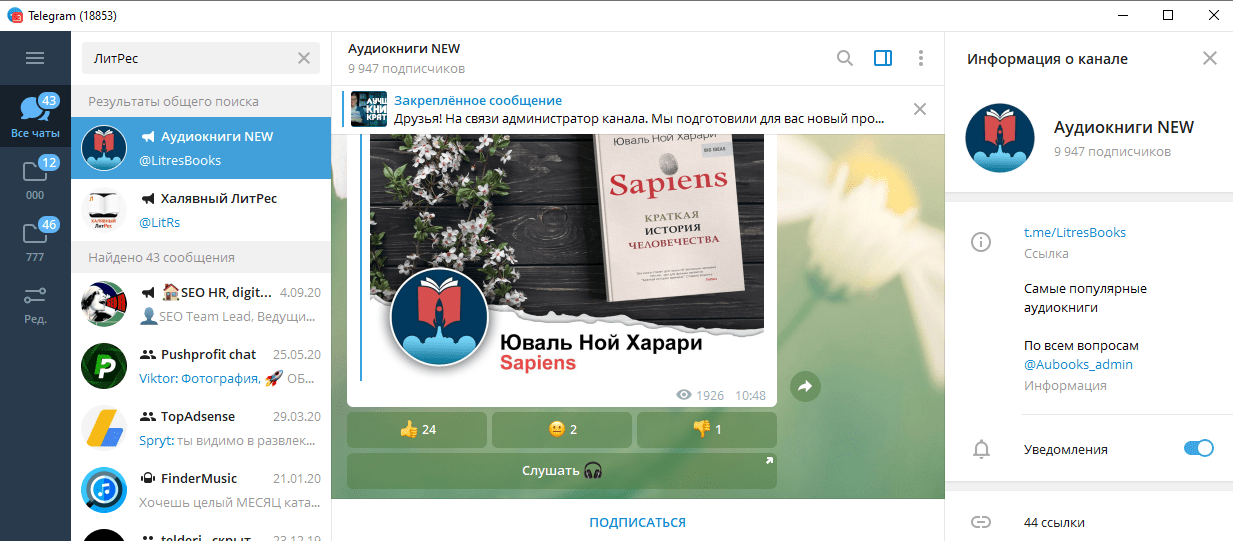The height and width of the screenshot is (541, 1233).
Task: Switch to the 000 chat folder
Action: coord(35,178)
